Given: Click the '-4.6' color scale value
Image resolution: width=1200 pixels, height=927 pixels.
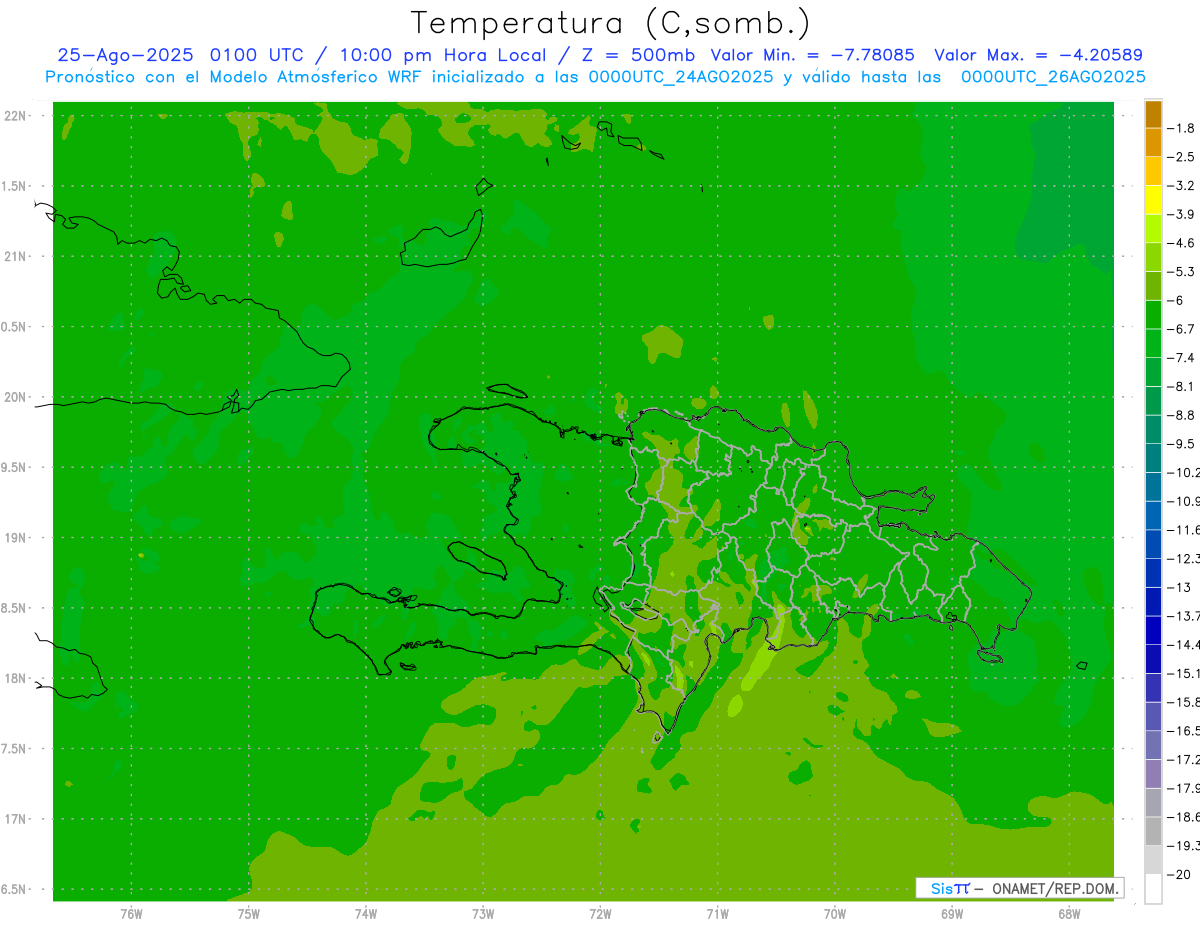Looking at the screenshot, I should point(1181,243).
